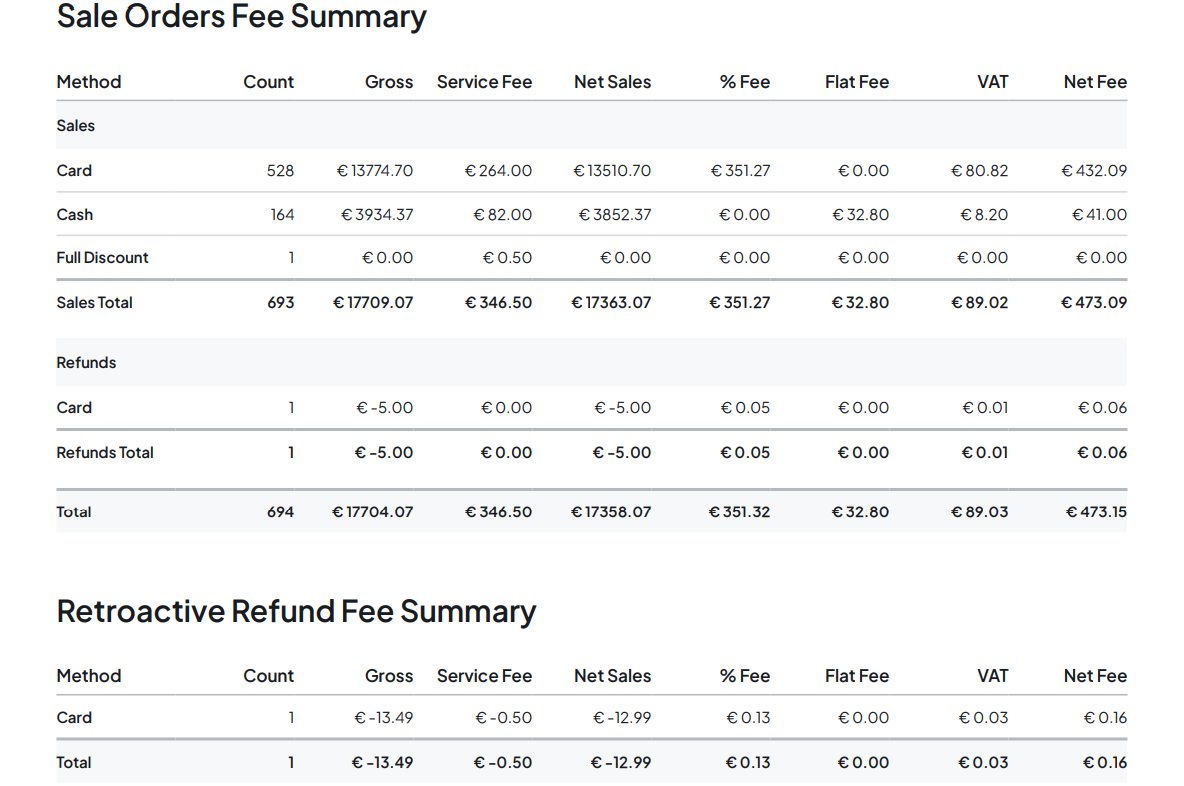Click the € 432.09 Card net fee value
Screen dimensions: 1184x786
tap(1094, 171)
